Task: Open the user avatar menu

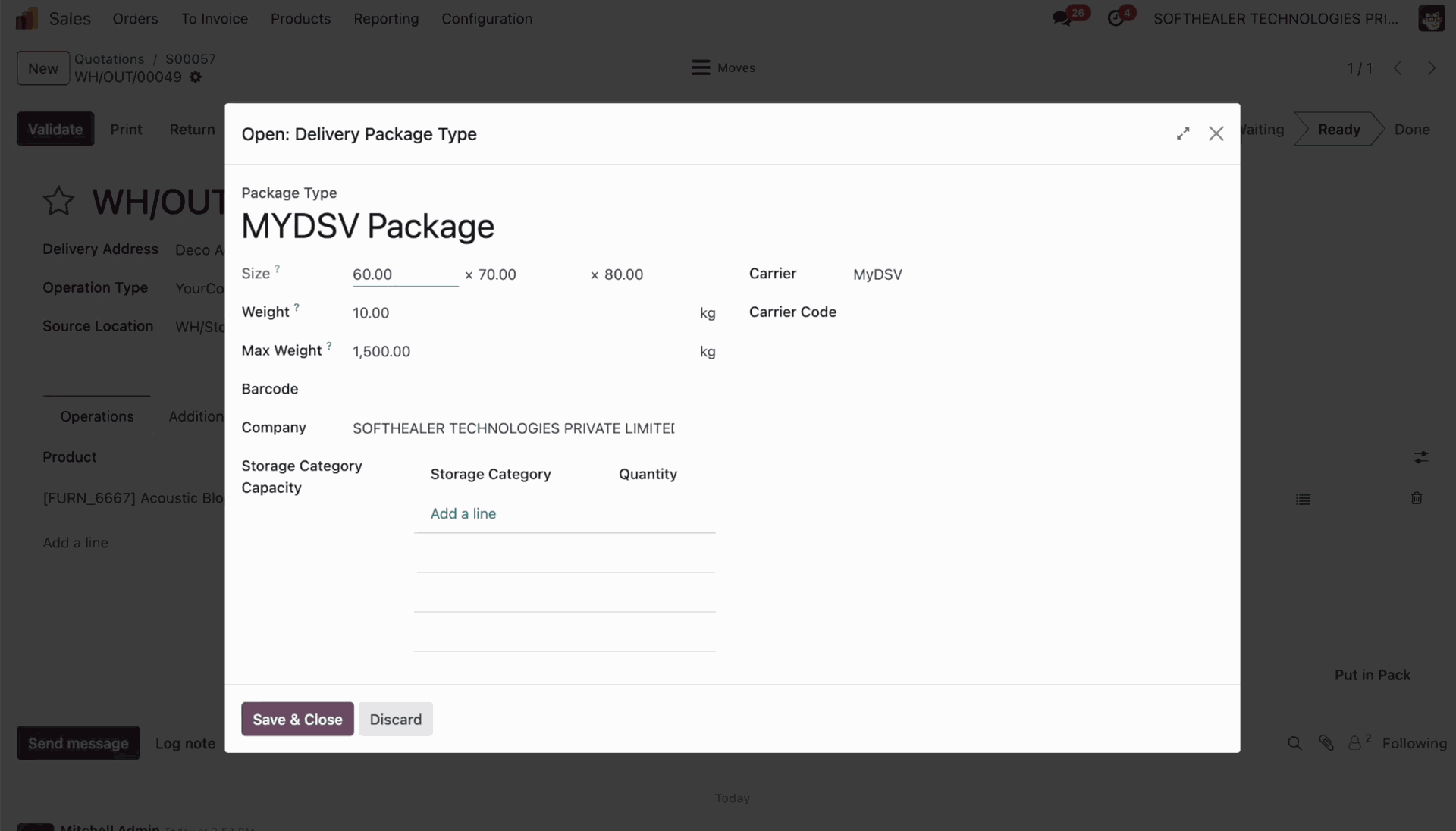Action: (x=1431, y=18)
